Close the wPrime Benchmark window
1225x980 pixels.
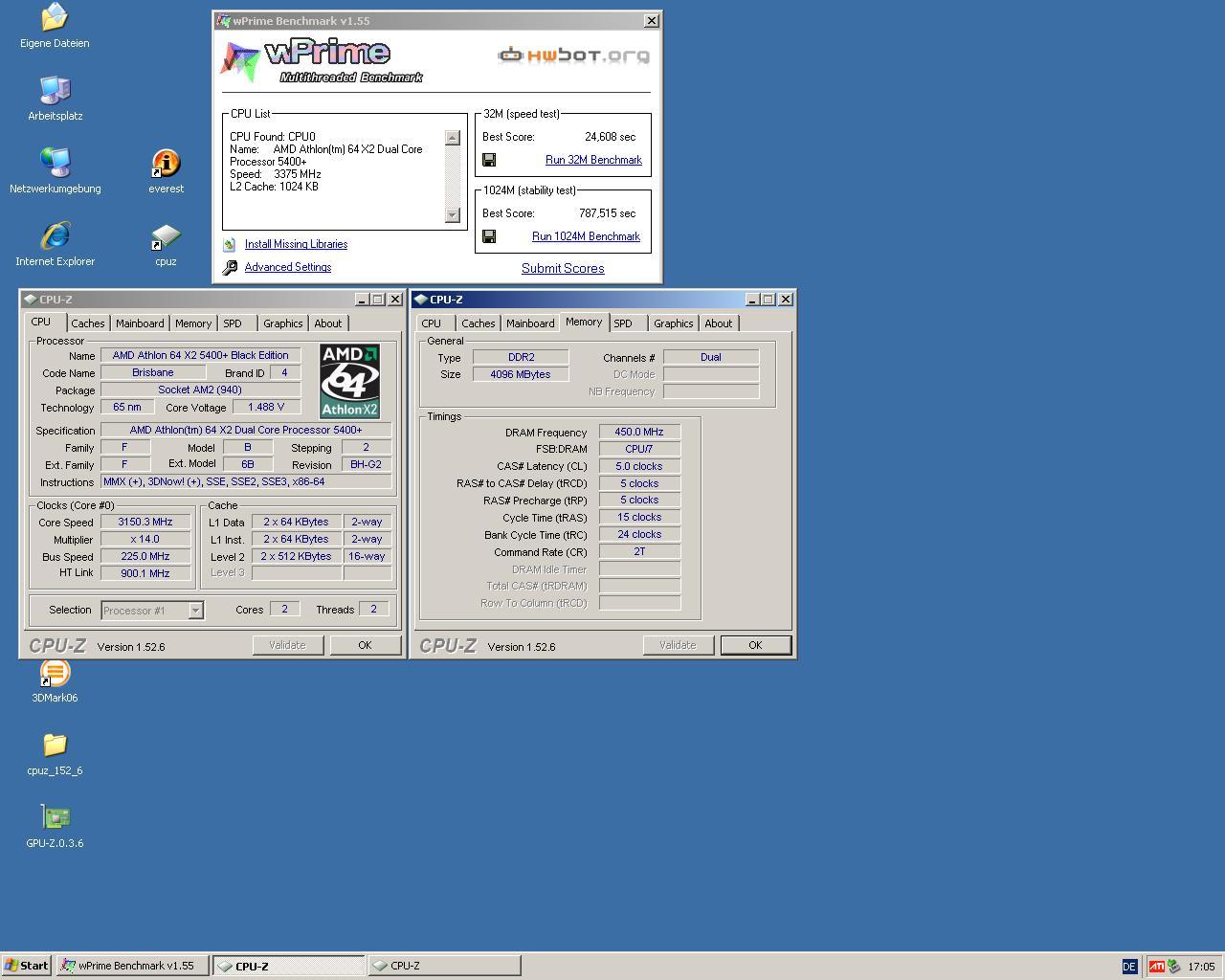[652, 20]
